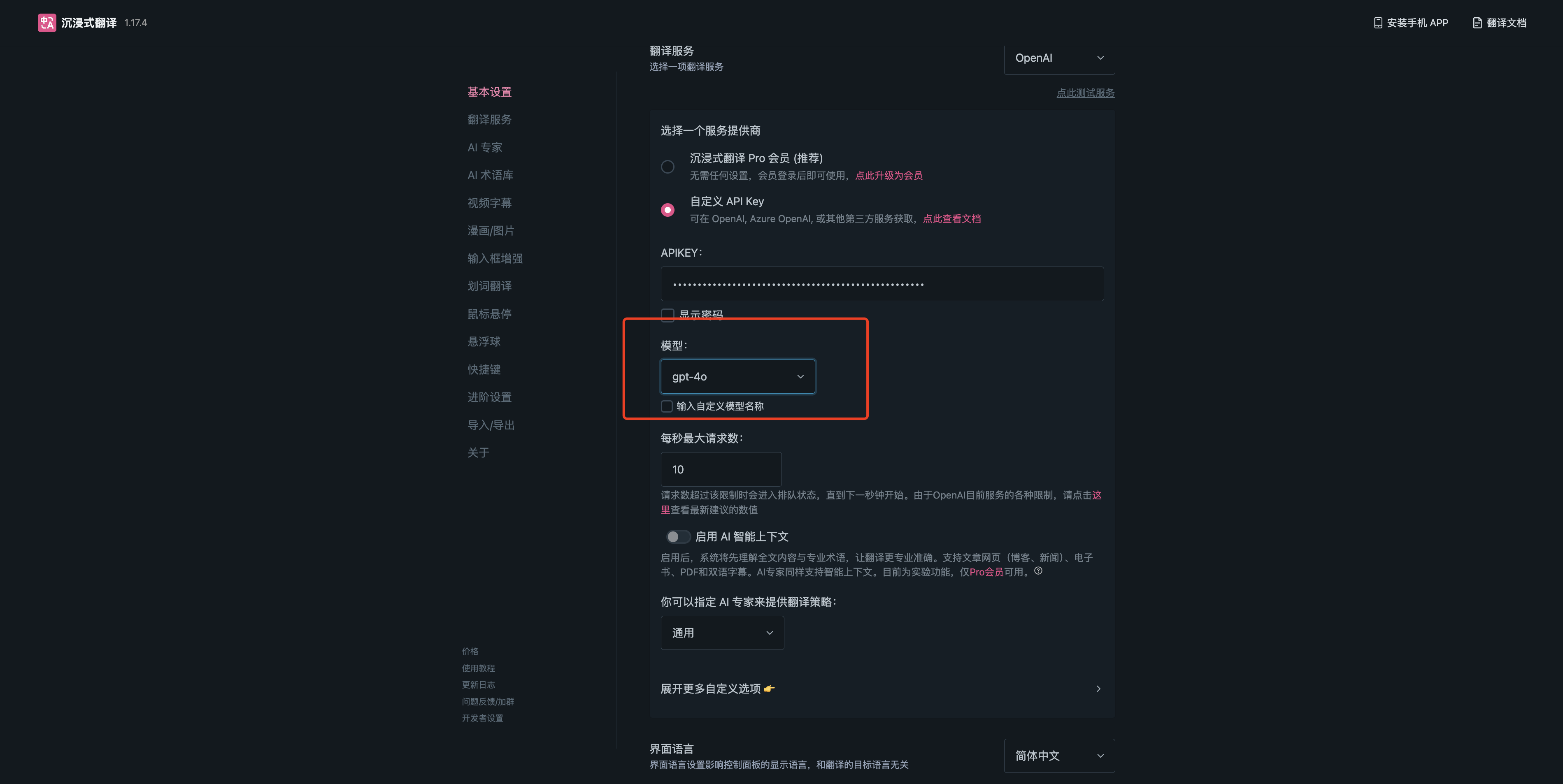Select the 沉浸式翻译 Pro 会员 radio button
Image resolution: width=1563 pixels, height=784 pixels.
(668, 166)
